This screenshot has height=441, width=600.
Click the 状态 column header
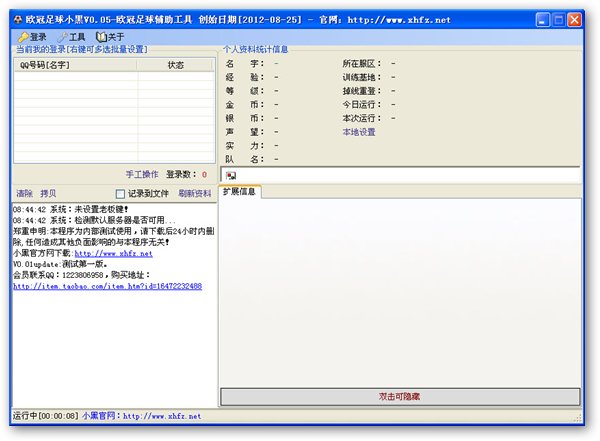175,65
